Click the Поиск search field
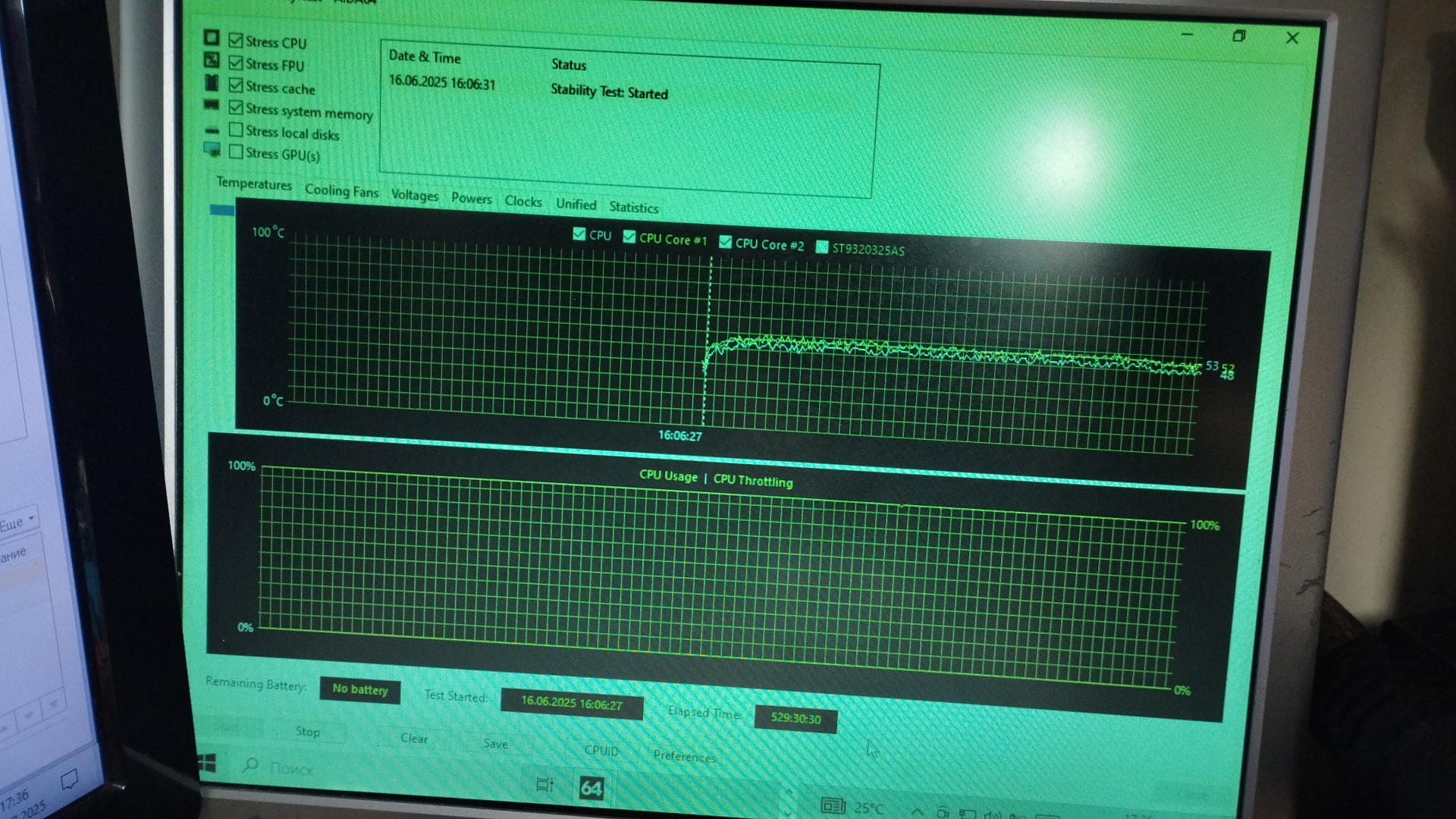Image resolution: width=1456 pixels, height=819 pixels. [292, 769]
